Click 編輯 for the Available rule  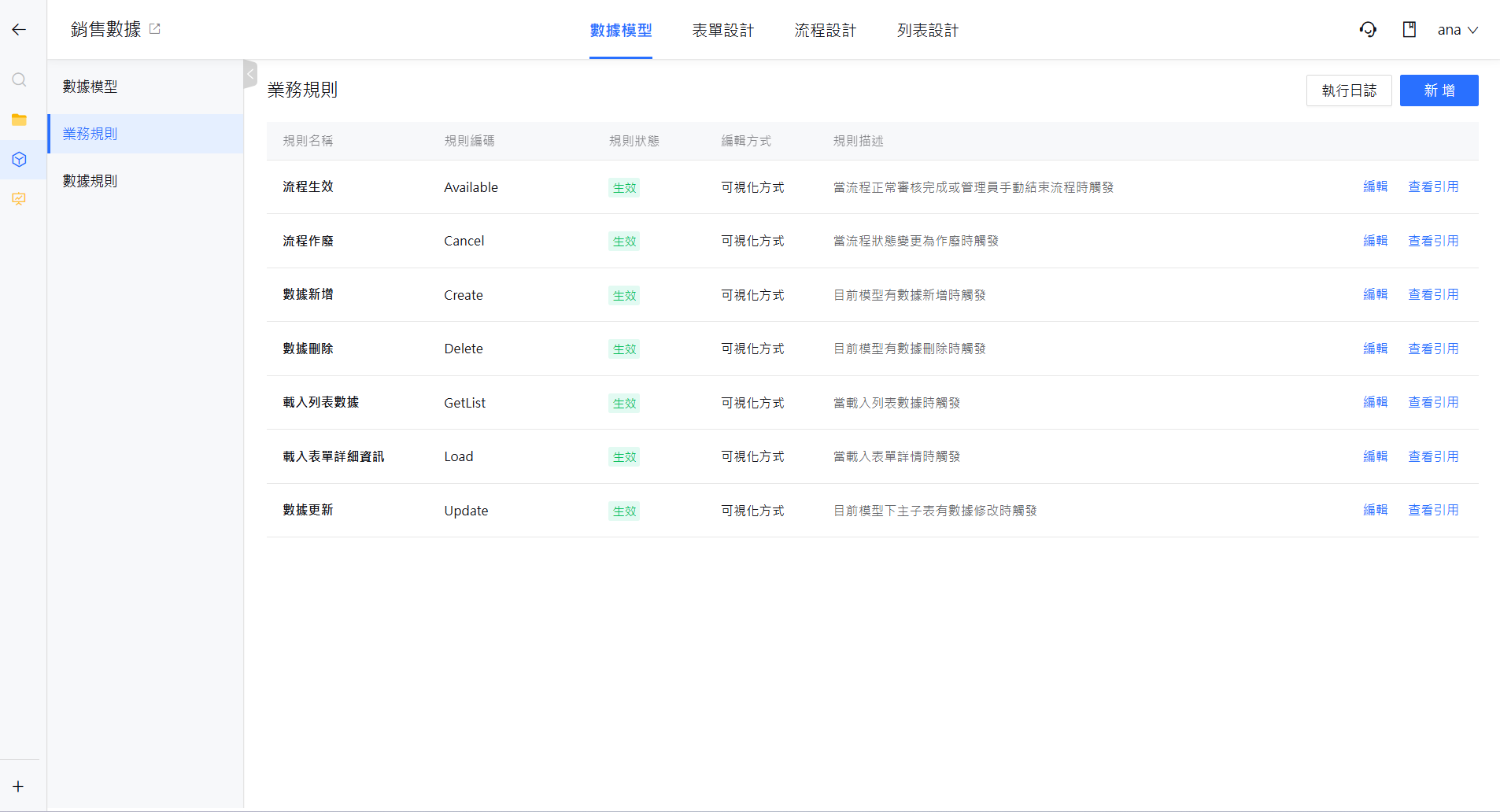coord(1376,186)
